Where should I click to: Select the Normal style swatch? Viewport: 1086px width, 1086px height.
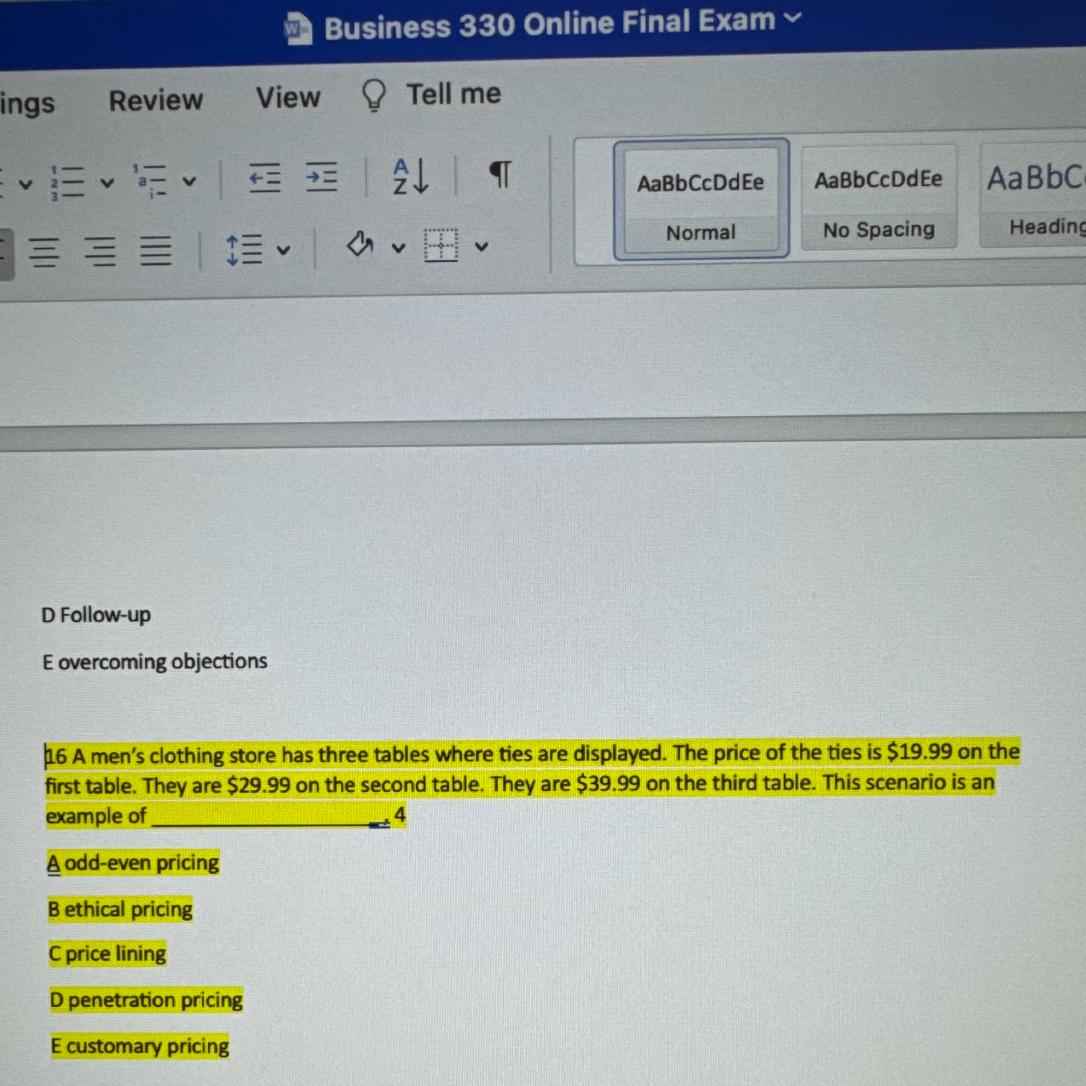[x=700, y=198]
